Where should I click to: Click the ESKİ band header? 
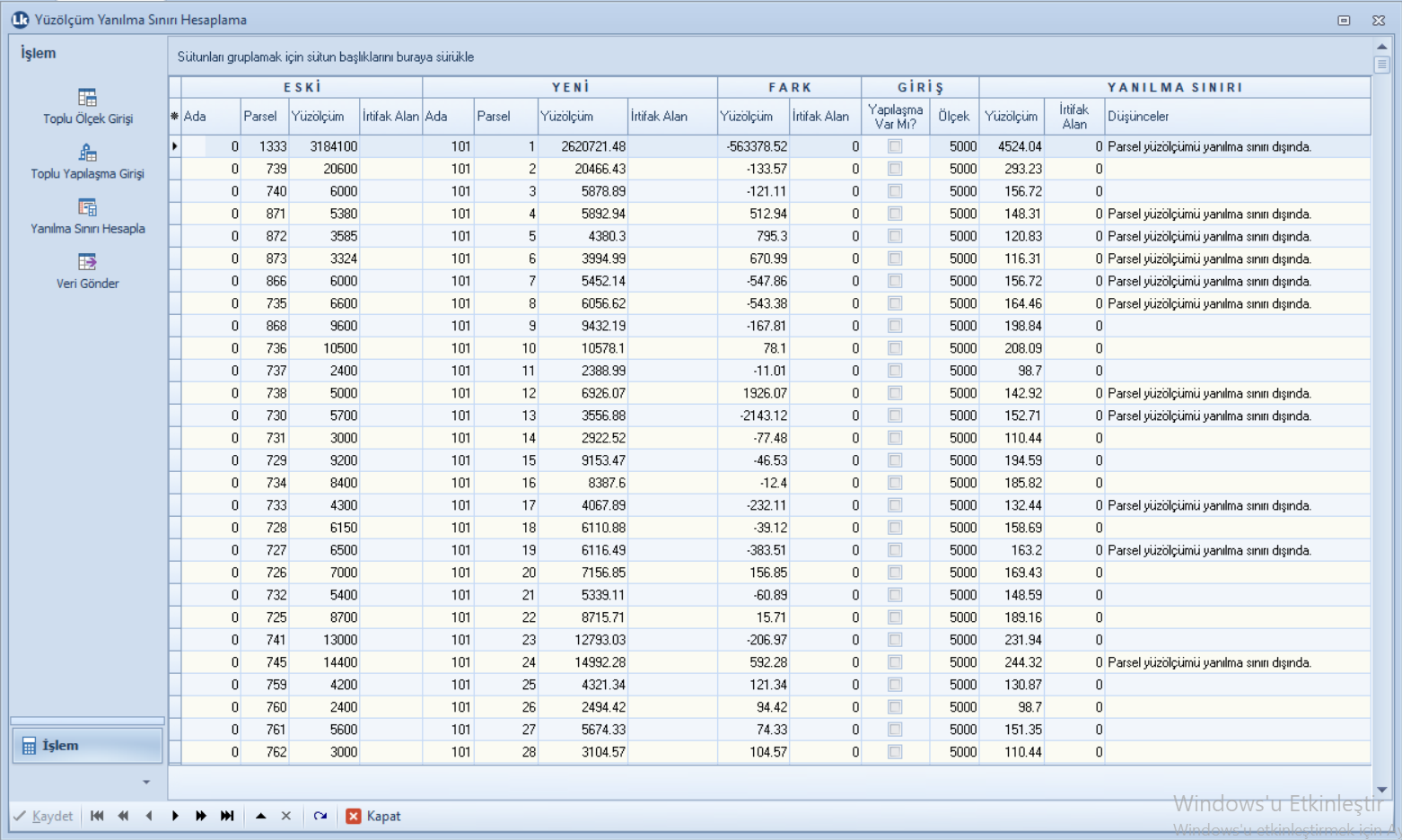(x=302, y=87)
